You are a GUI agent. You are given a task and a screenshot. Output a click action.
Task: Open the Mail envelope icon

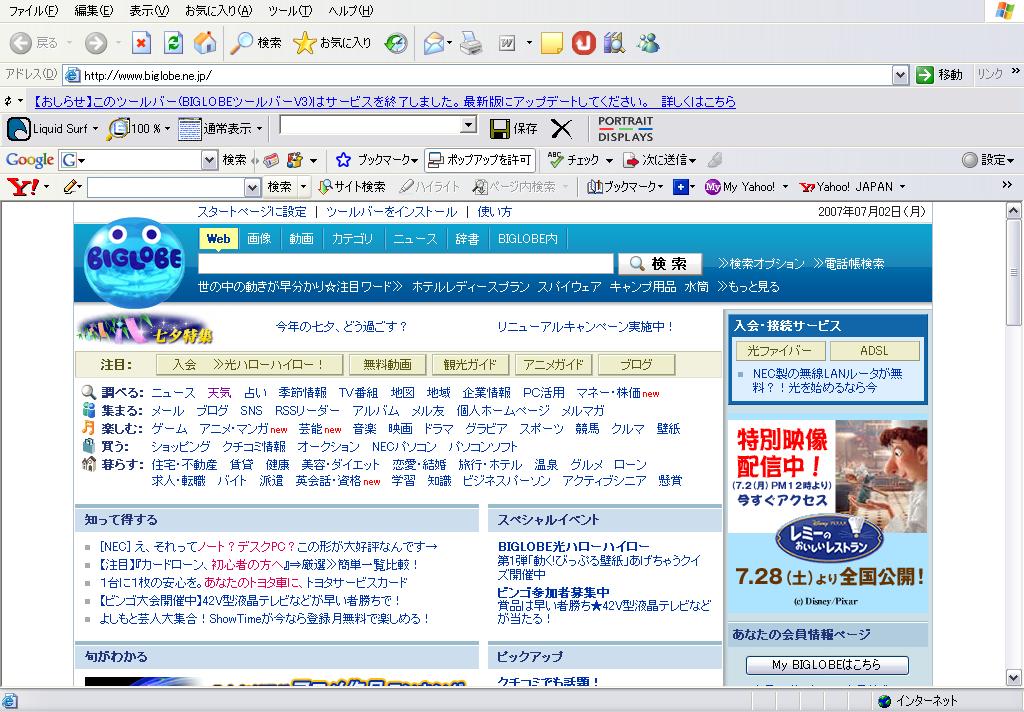[434, 43]
